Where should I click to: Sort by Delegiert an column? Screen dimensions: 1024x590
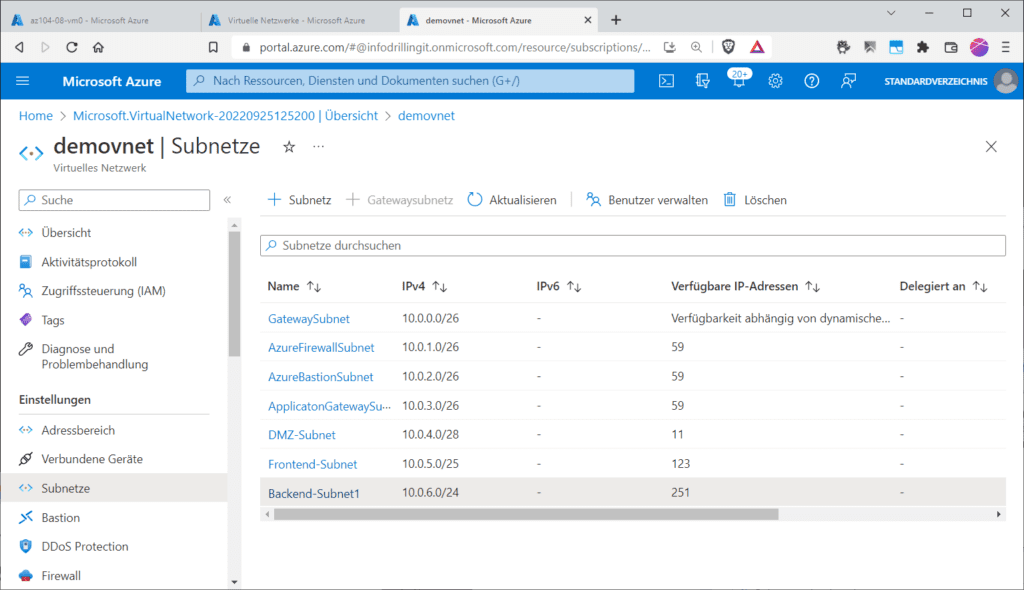tap(943, 286)
